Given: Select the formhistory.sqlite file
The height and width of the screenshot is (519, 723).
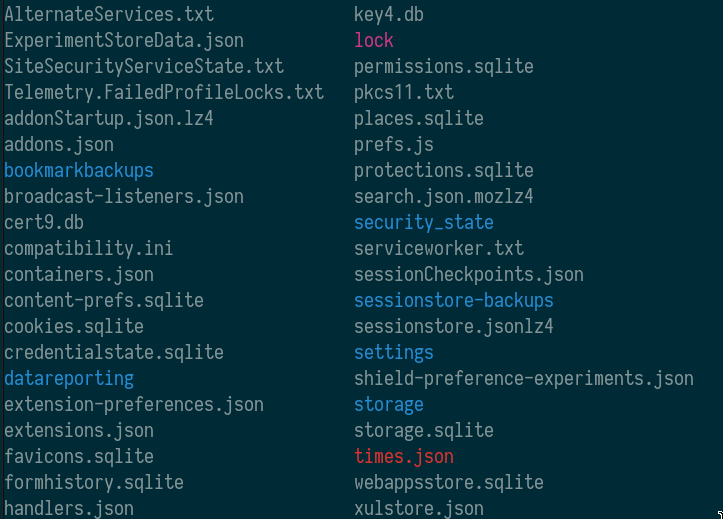Looking at the screenshot, I should [94, 482].
